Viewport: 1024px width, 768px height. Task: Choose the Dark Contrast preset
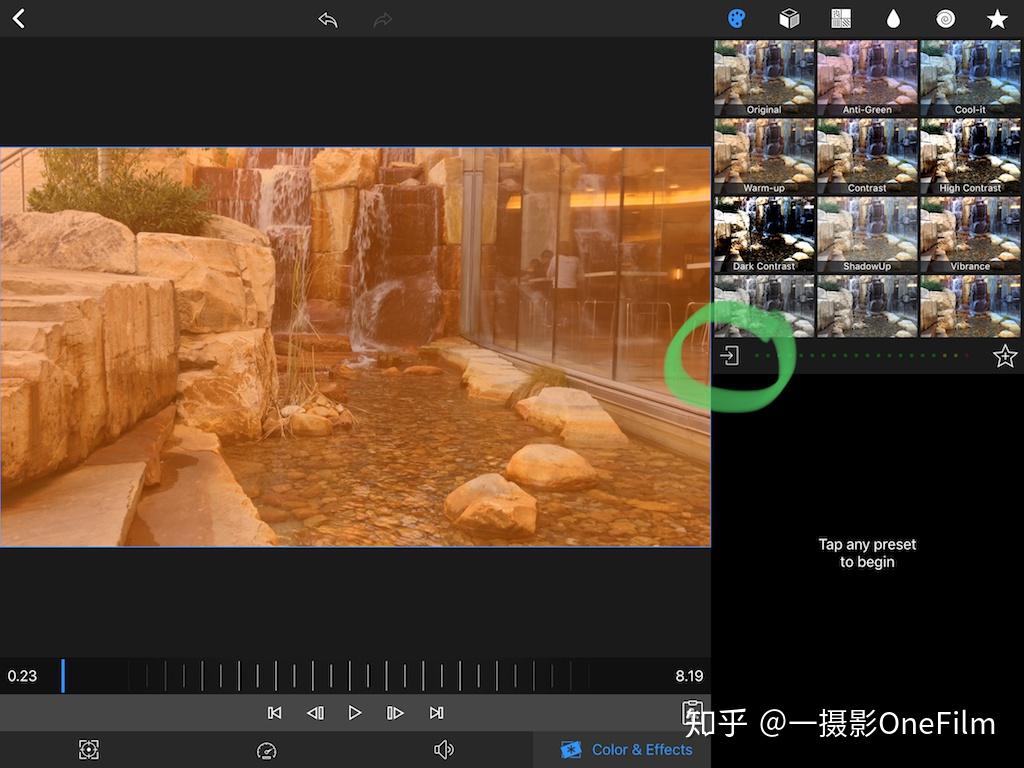coord(764,234)
